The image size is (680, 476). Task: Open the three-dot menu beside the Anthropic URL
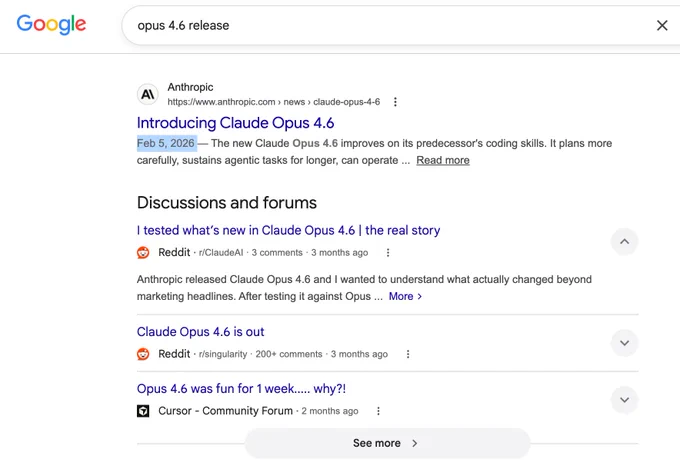[x=395, y=102]
